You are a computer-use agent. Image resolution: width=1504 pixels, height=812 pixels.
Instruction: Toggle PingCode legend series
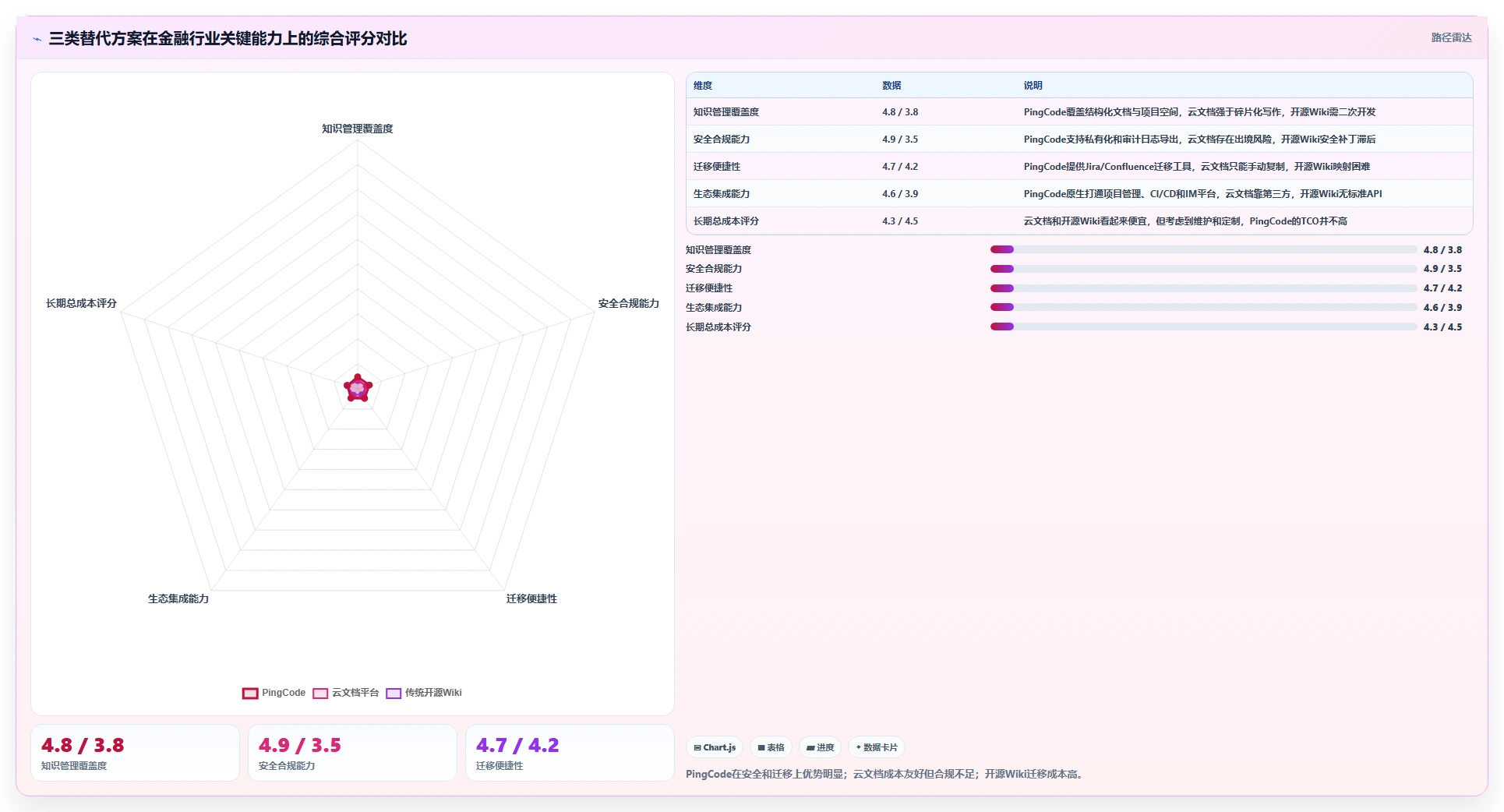point(274,693)
